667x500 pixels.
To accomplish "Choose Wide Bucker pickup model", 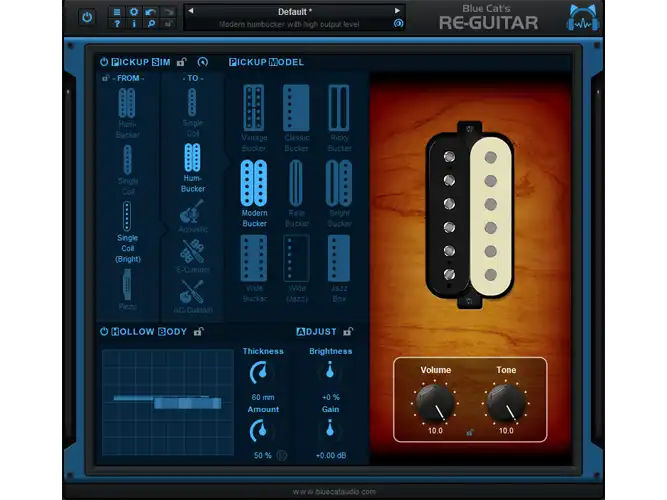I will [x=254, y=269].
